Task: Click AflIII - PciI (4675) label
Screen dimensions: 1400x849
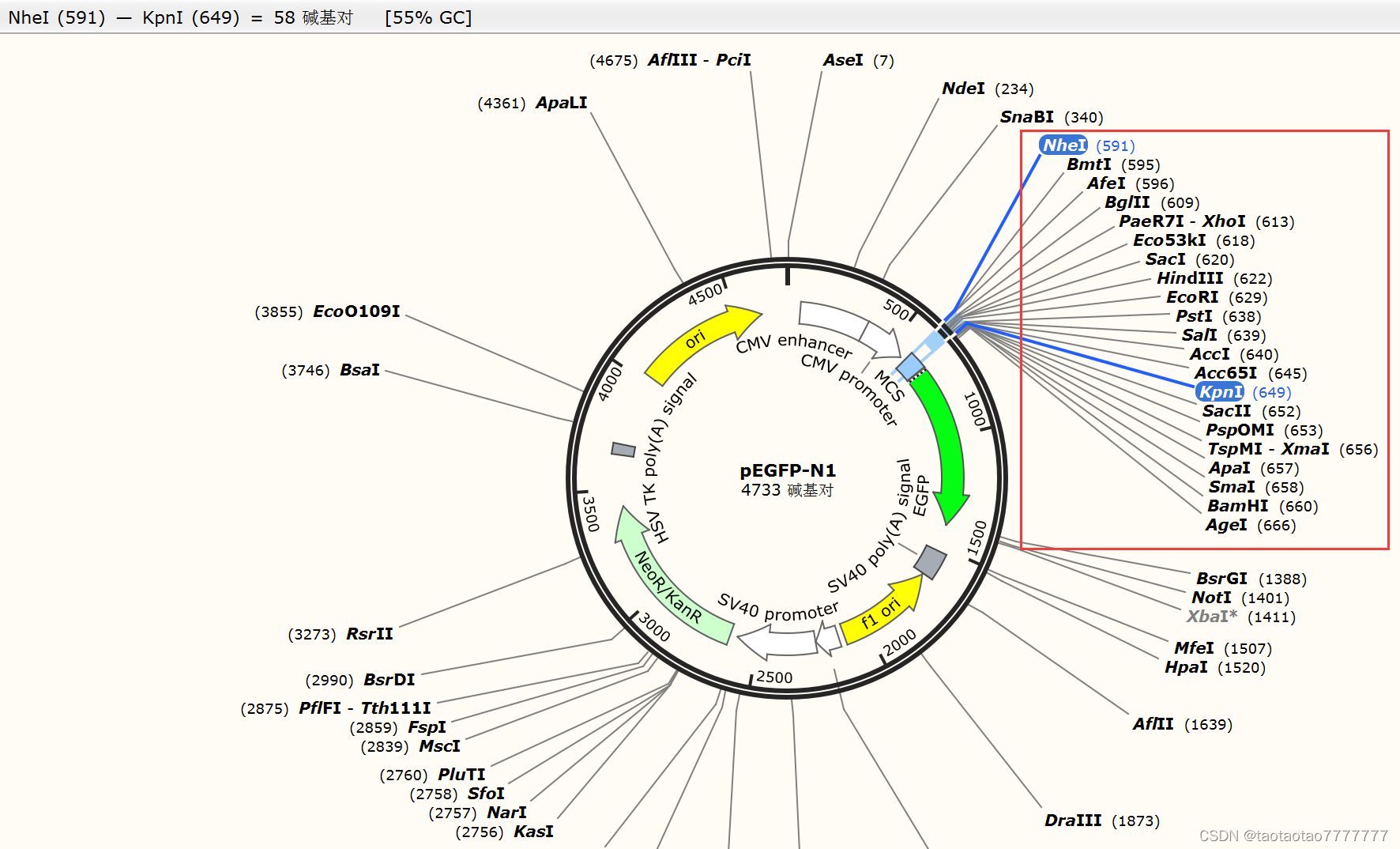Action: [x=671, y=60]
